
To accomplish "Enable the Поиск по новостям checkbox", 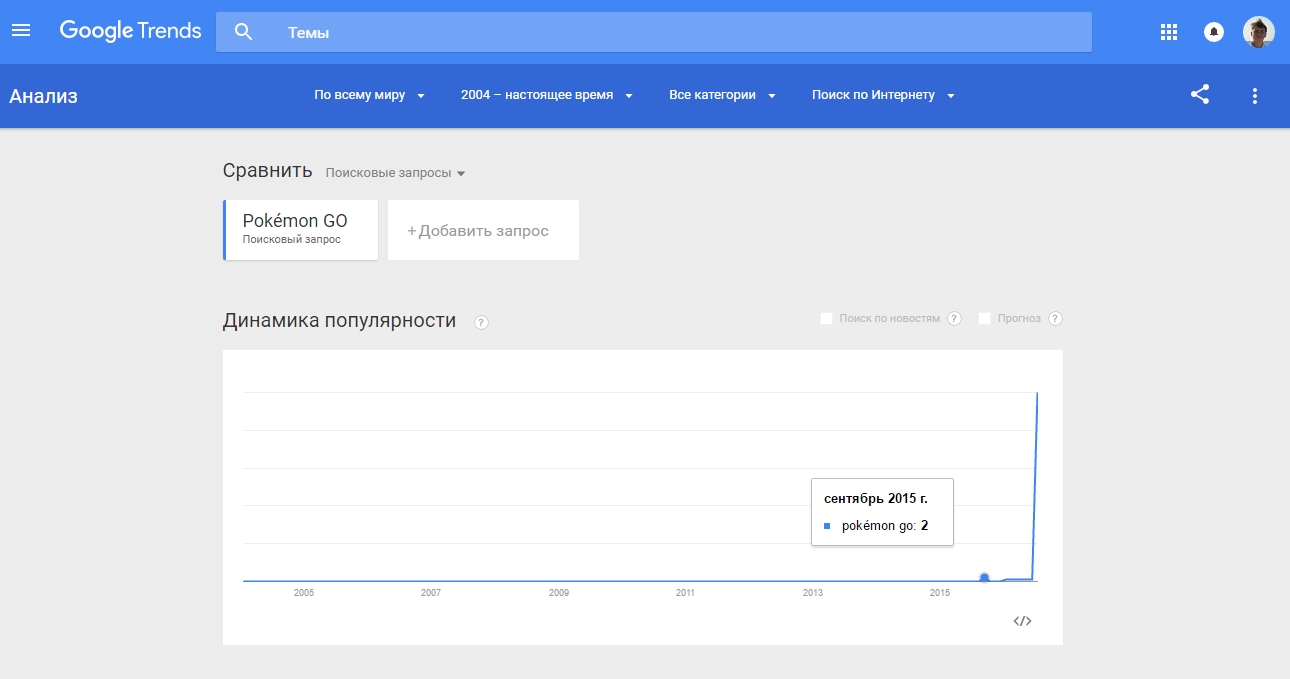I will pyautogui.click(x=826, y=318).
